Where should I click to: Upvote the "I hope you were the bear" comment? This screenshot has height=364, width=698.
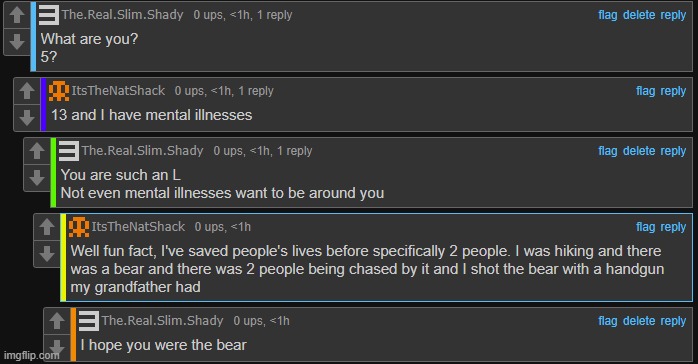(57, 321)
